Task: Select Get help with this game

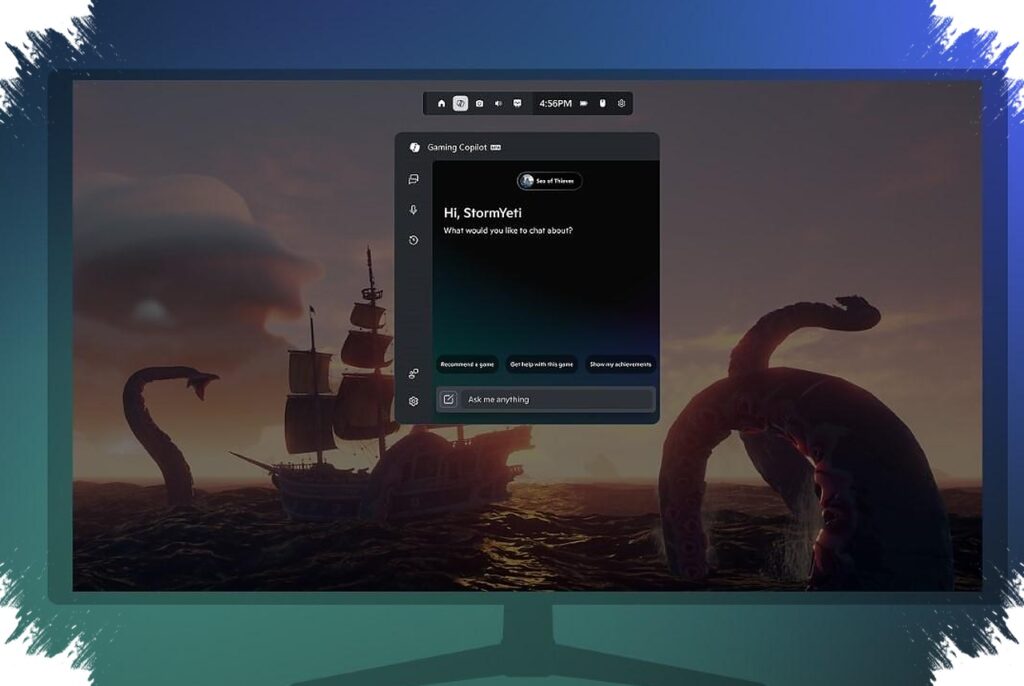Action: point(541,365)
